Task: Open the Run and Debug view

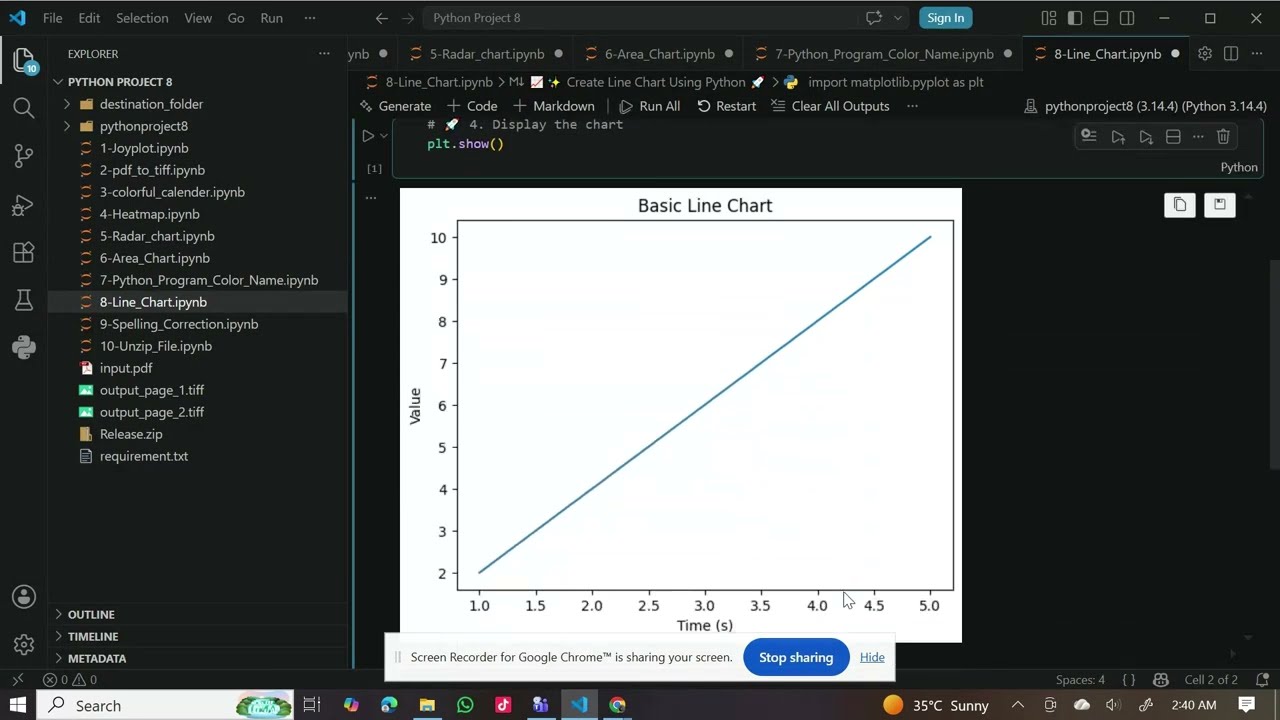Action: pyautogui.click(x=24, y=205)
